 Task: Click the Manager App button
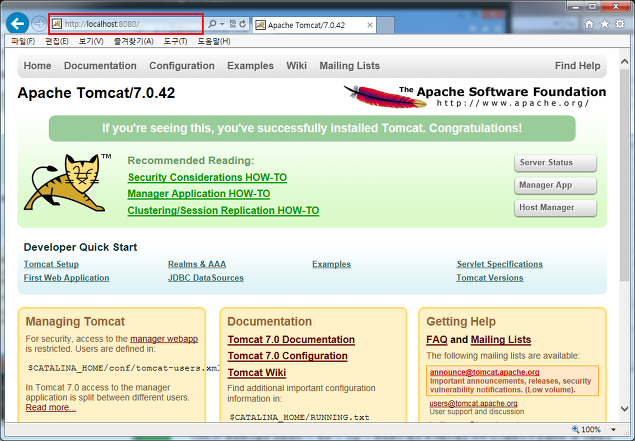[555, 185]
